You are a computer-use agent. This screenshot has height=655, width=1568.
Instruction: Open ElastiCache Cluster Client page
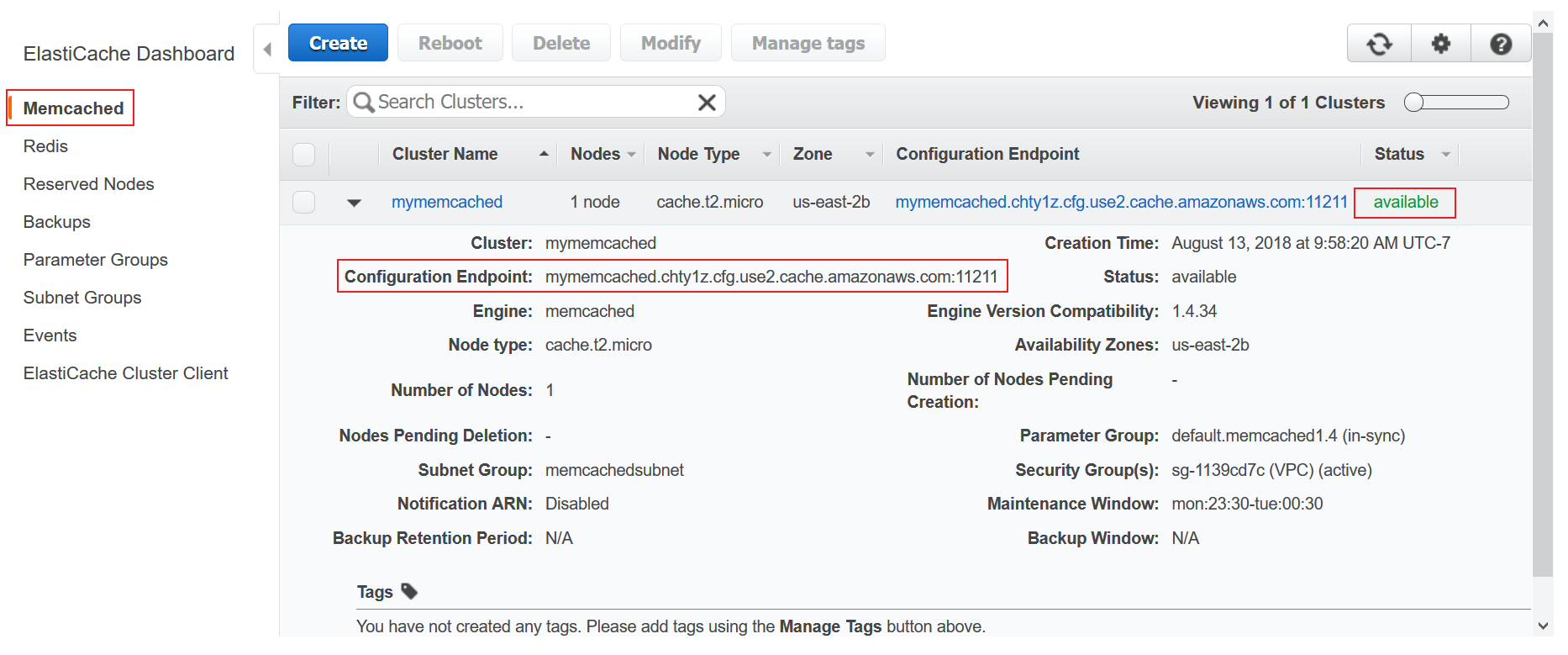point(125,373)
